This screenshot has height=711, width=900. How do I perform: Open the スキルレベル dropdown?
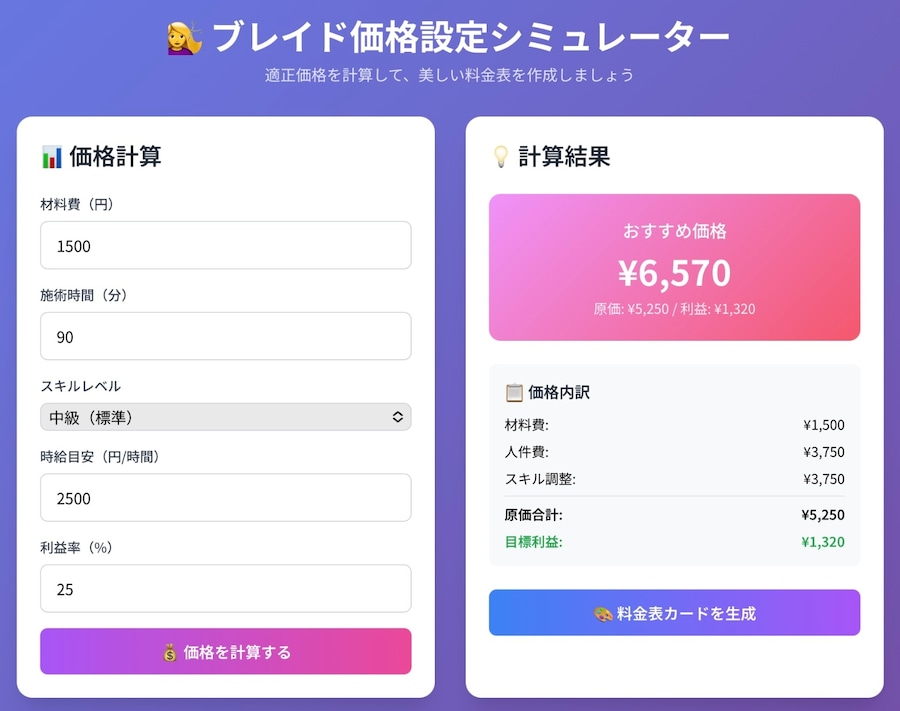[x=226, y=417]
